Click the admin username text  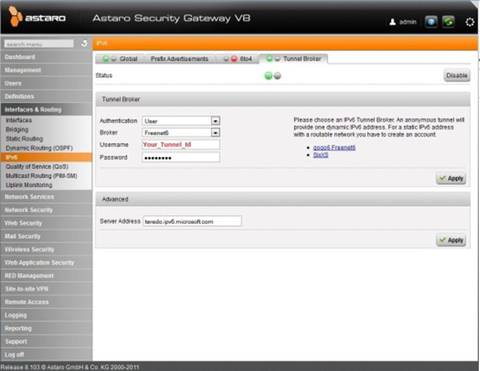pyautogui.click(x=408, y=22)
